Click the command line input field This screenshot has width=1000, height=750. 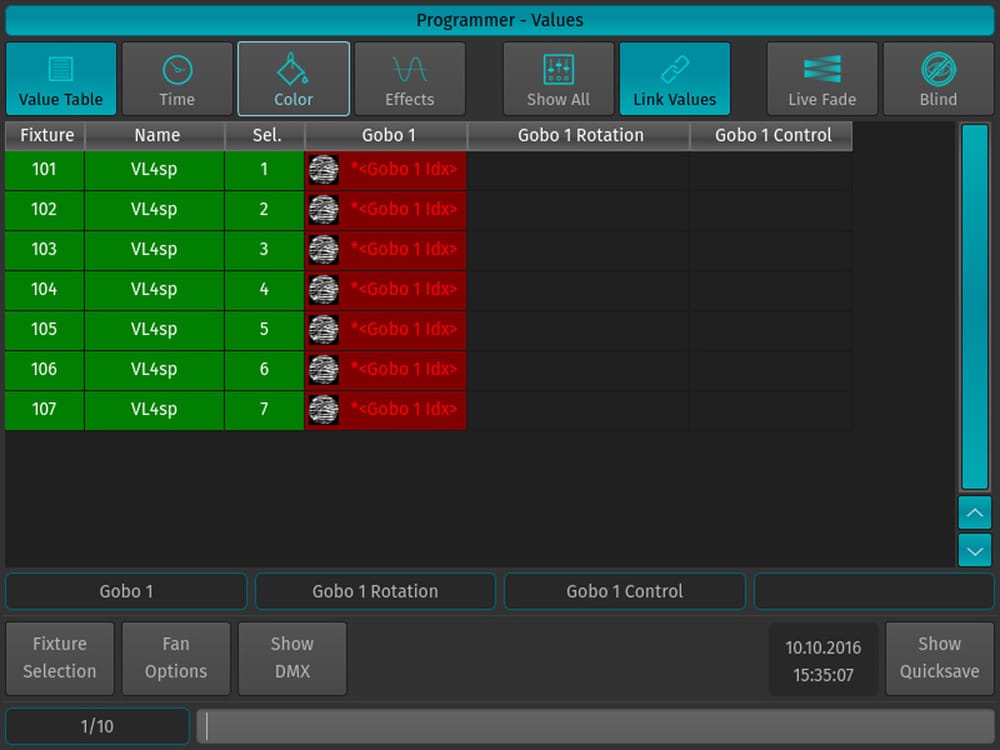point(595,727)
